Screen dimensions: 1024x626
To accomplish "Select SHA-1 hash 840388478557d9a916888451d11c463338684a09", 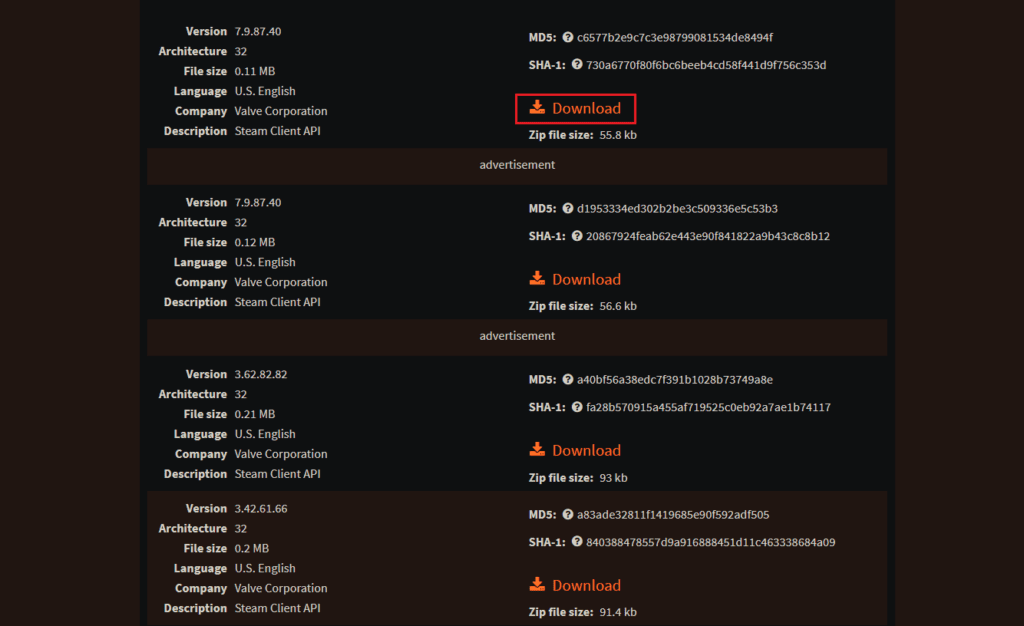I will [711, 542].
